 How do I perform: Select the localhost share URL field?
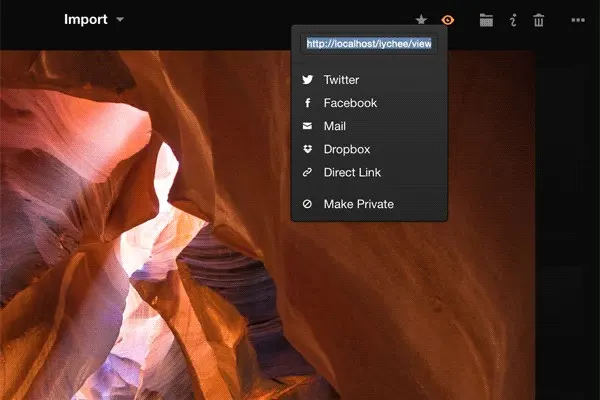tap(369, 44)
